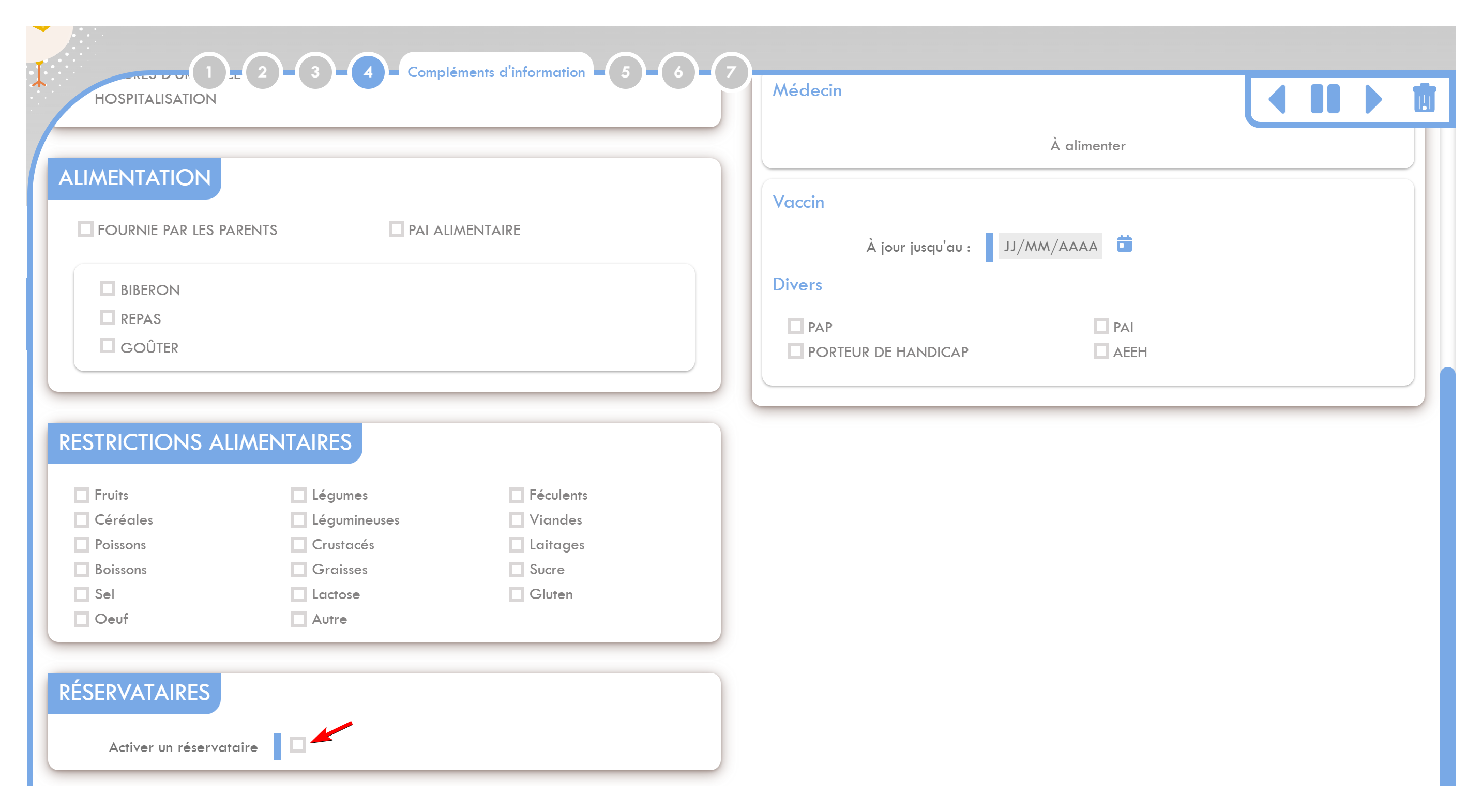Check the Oeuf restriction
Viewport: 1482px width, 812px height.
pos(82,619)
